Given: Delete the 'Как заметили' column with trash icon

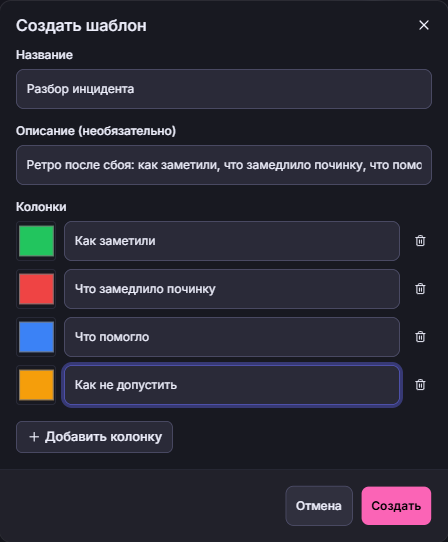Looking at the screenshot, I should [x=420, y=241].
